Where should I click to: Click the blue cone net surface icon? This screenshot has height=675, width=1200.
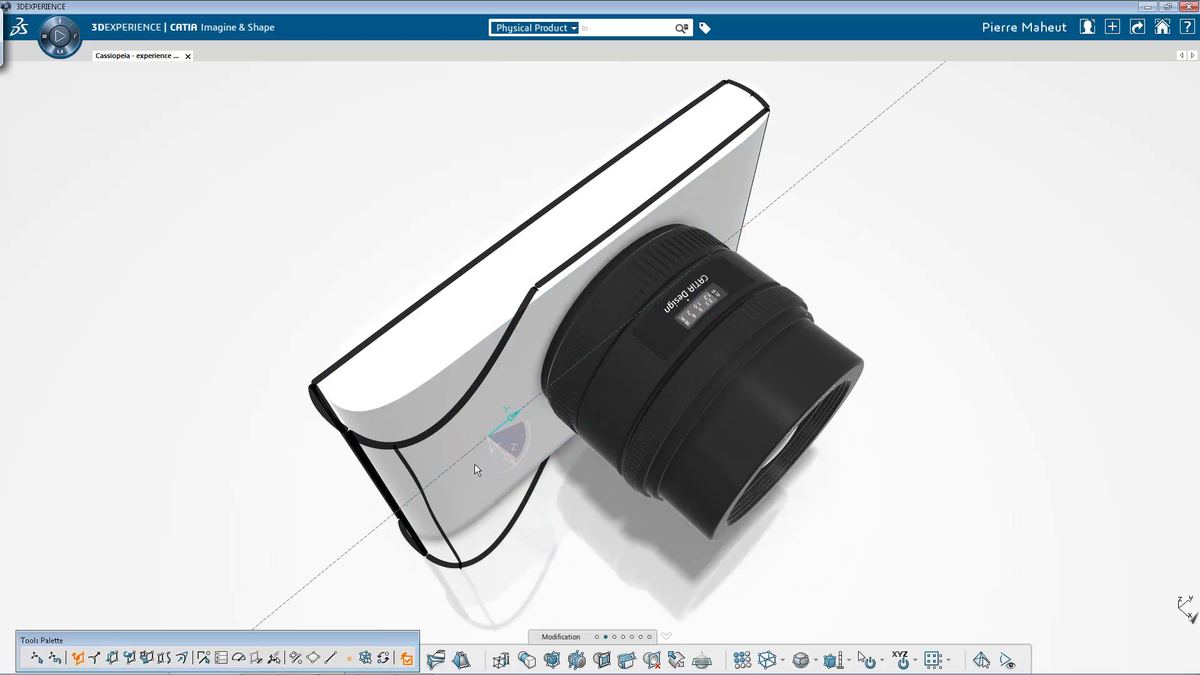coord(461,660)
